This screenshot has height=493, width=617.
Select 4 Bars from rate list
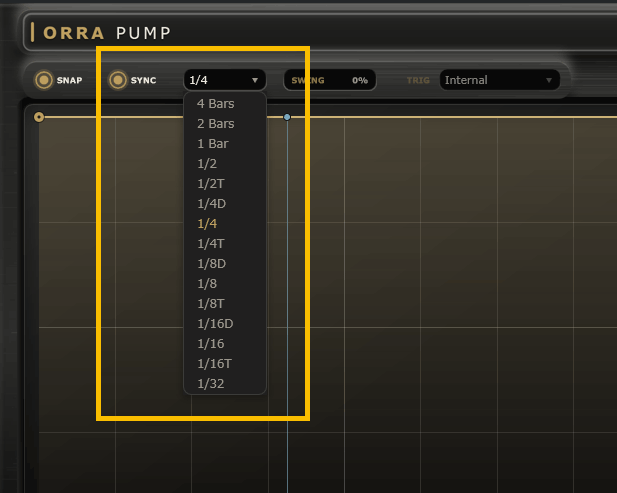coord(225,103)
